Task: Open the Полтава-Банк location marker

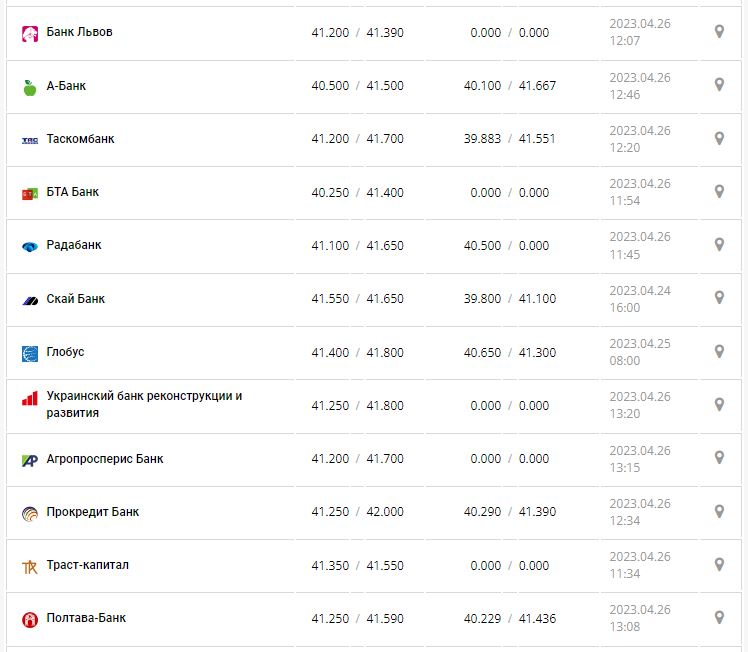Action: pos(719,617)
